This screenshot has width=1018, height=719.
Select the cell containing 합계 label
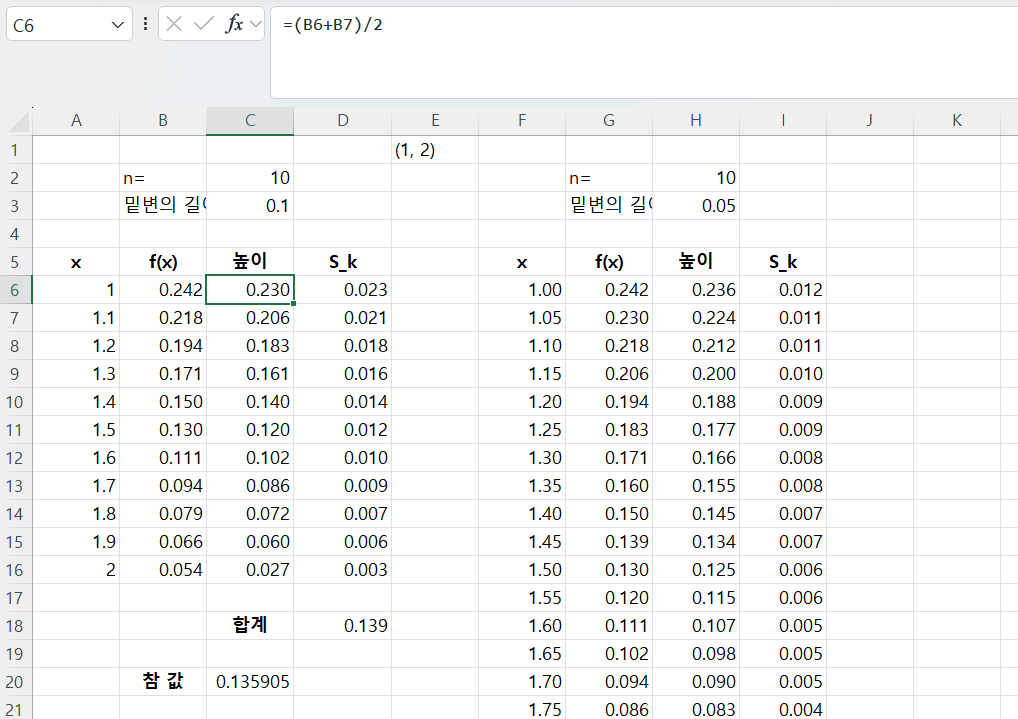pos(250,626)
